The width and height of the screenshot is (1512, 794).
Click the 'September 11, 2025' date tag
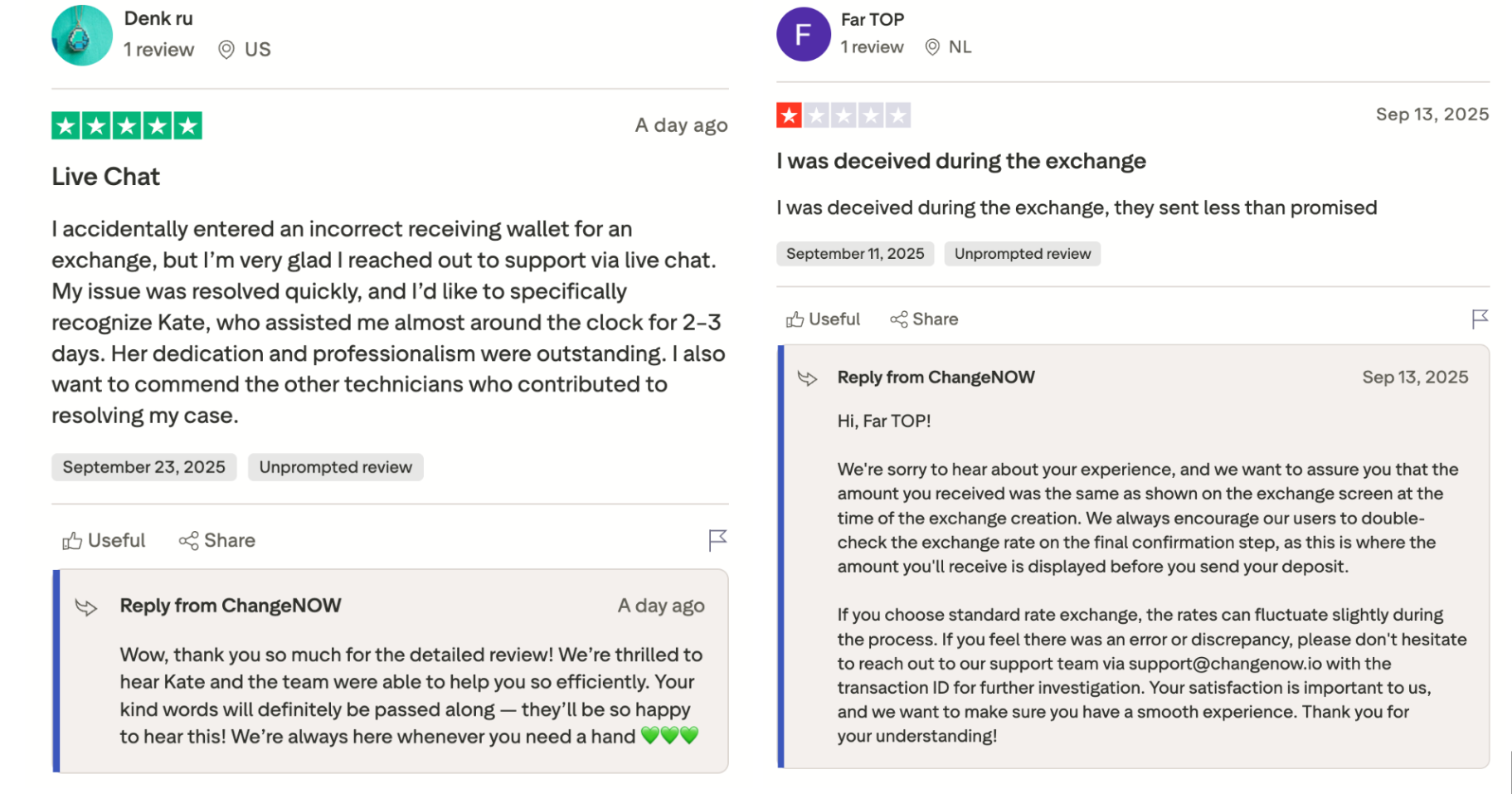854,254
